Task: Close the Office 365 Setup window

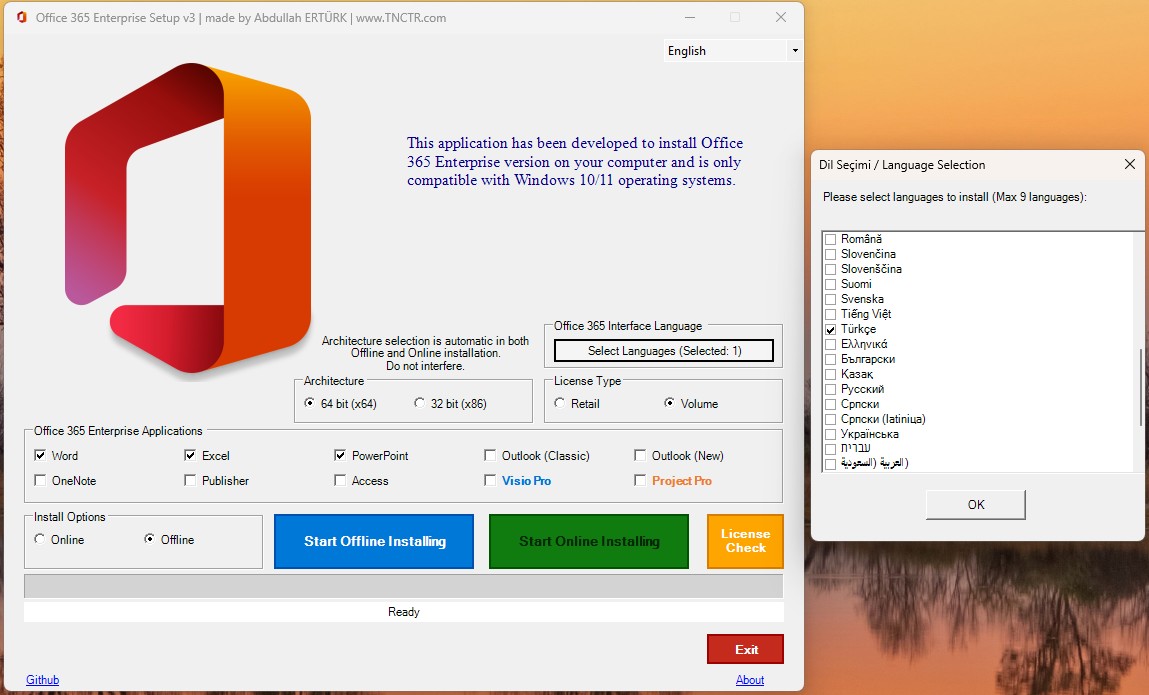Action: click(781, 18)
